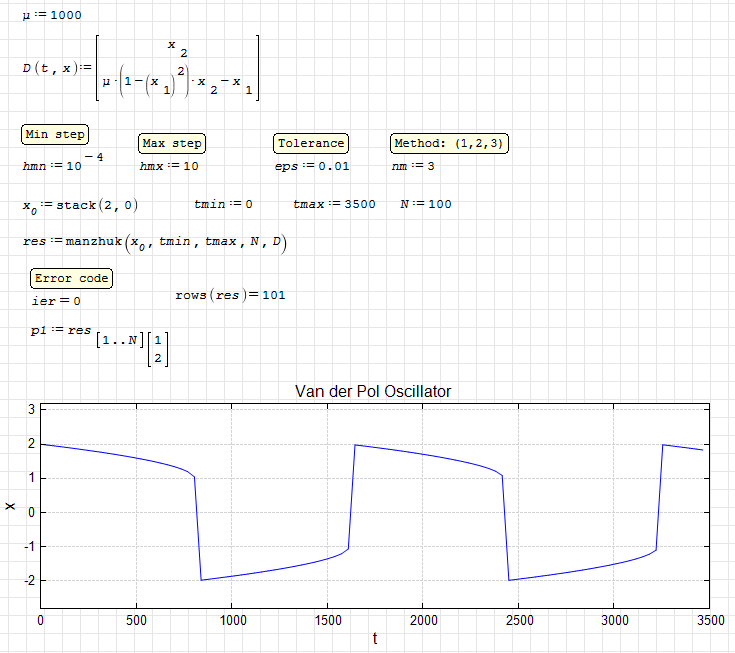This screenshot has width=735, height=653.
Task: Select the Min step text label
Action: [x=55, y=135]
